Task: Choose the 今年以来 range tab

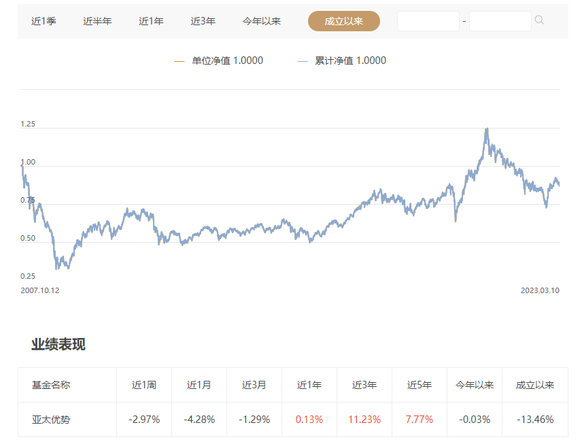Action: 262,21
